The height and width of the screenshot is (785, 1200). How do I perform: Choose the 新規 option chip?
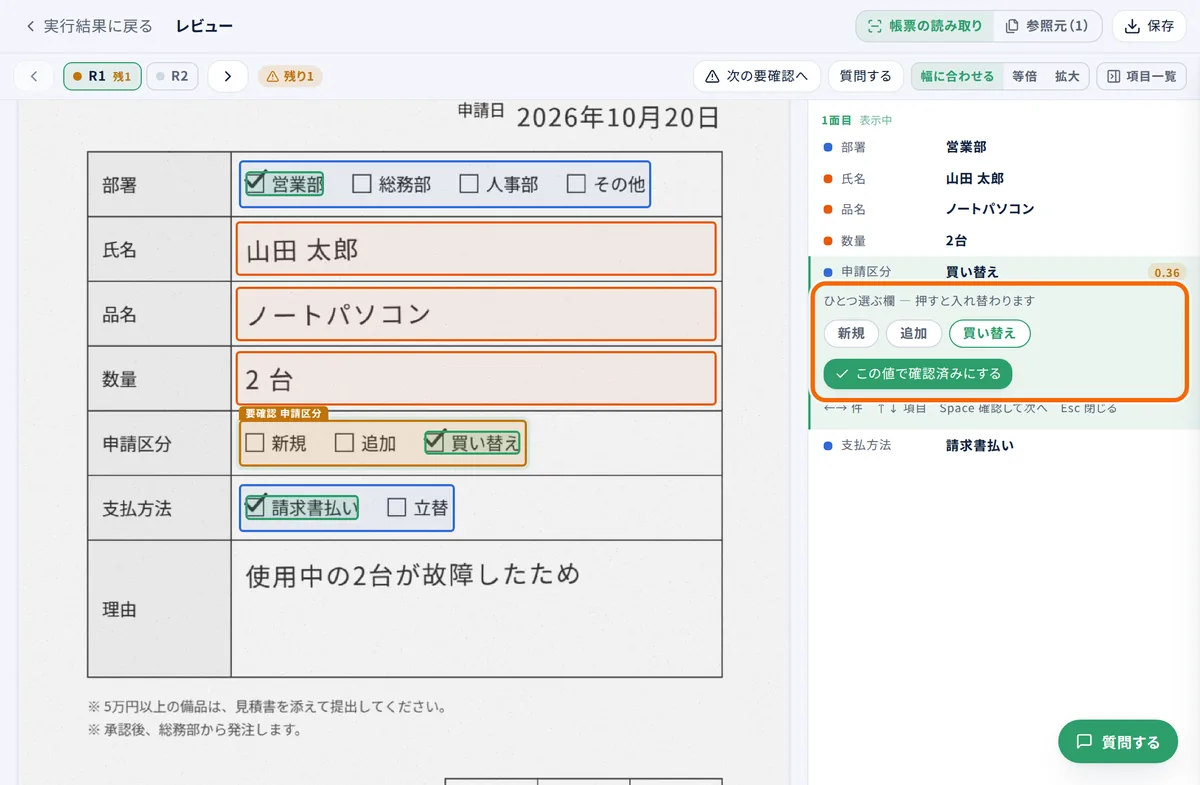(851, 334)
